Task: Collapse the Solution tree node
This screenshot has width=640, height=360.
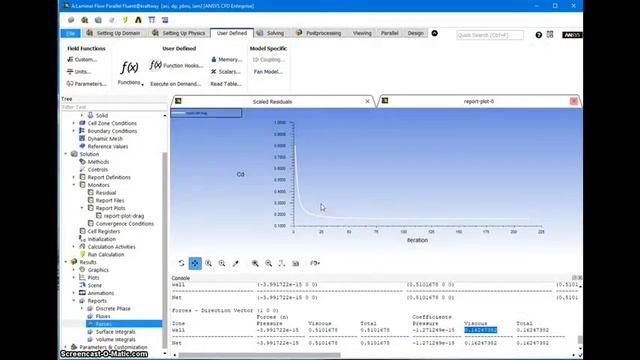Action: pos(66,154)
